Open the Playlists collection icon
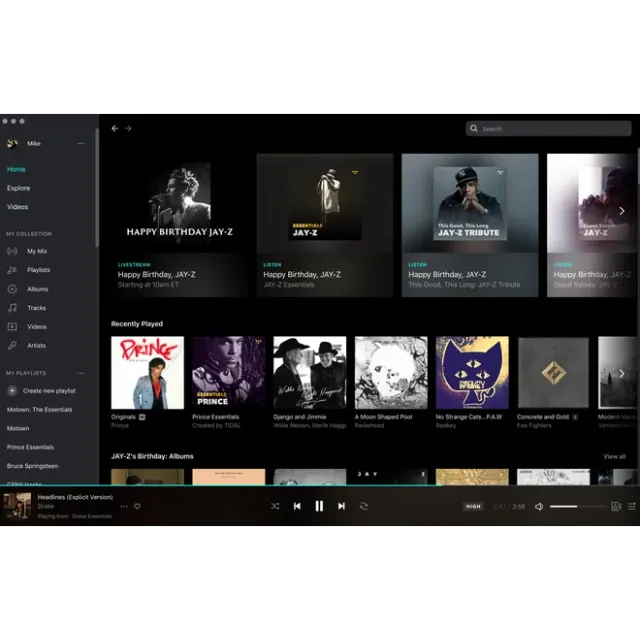Image resolution: width=640 pixels, height=640 pixels. pyautogui.click(x=12, y=270)
